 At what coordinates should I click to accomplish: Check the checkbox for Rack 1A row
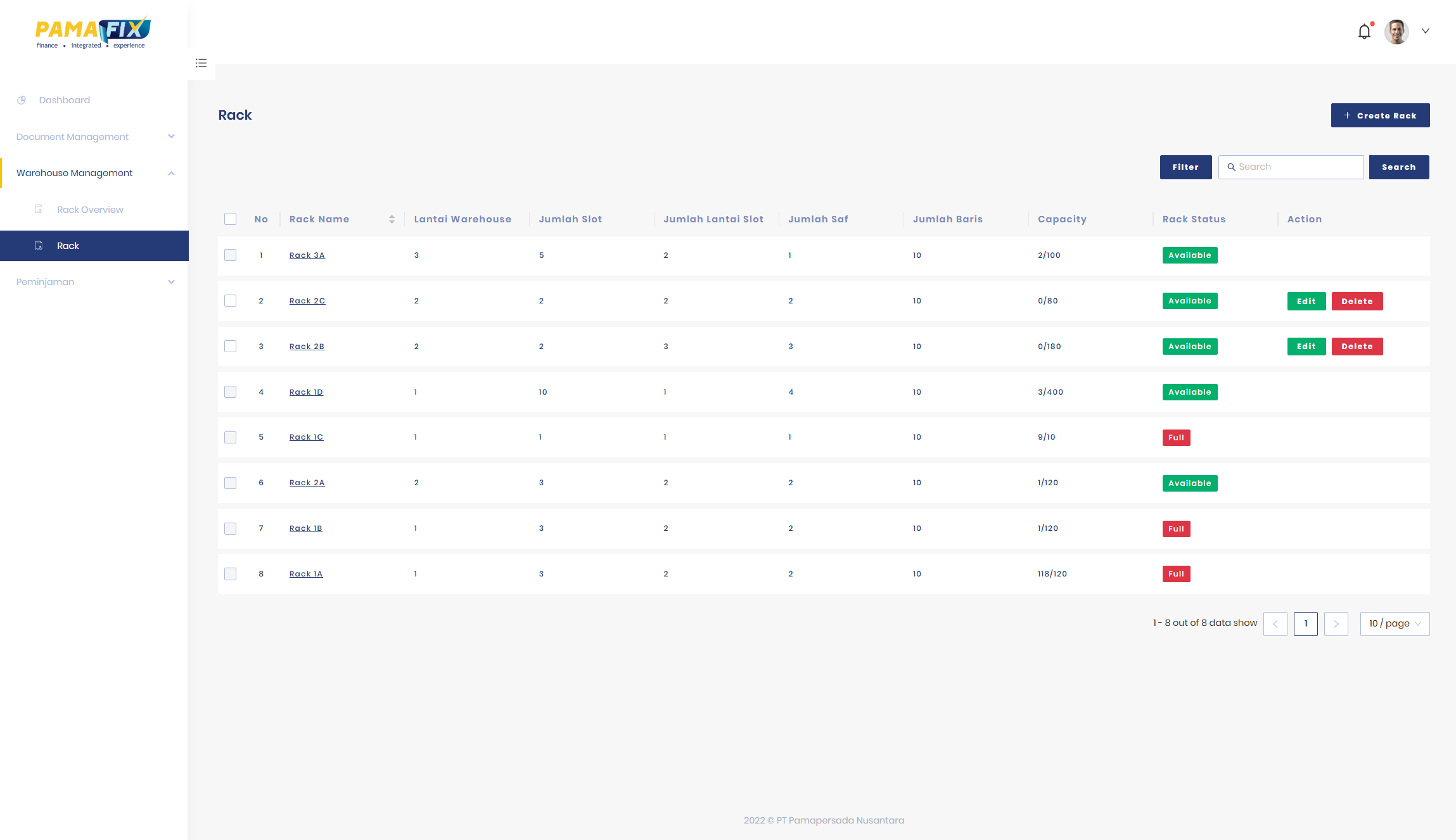tap(230, 574)
